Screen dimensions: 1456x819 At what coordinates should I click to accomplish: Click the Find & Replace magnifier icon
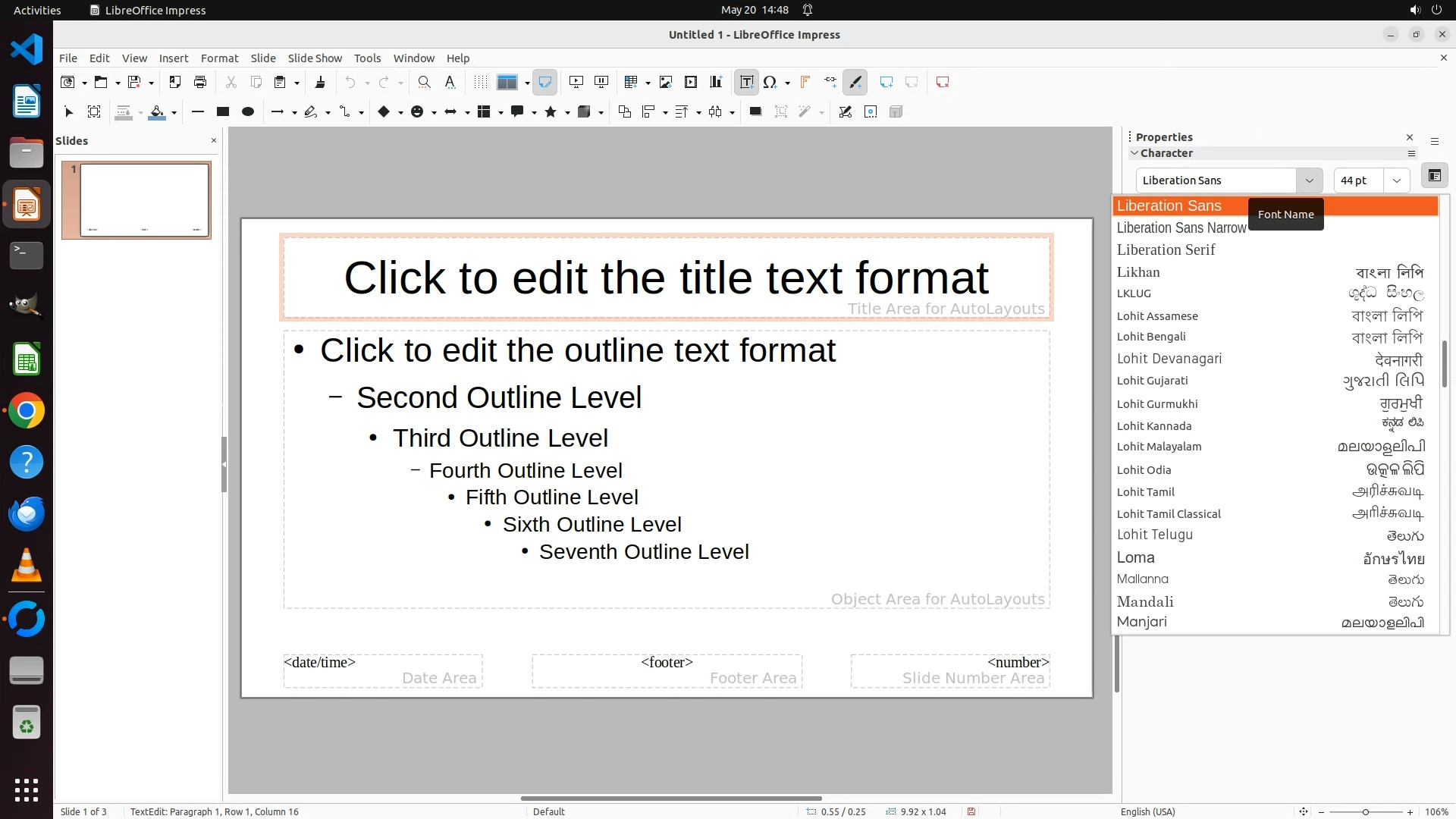point(425,82)
